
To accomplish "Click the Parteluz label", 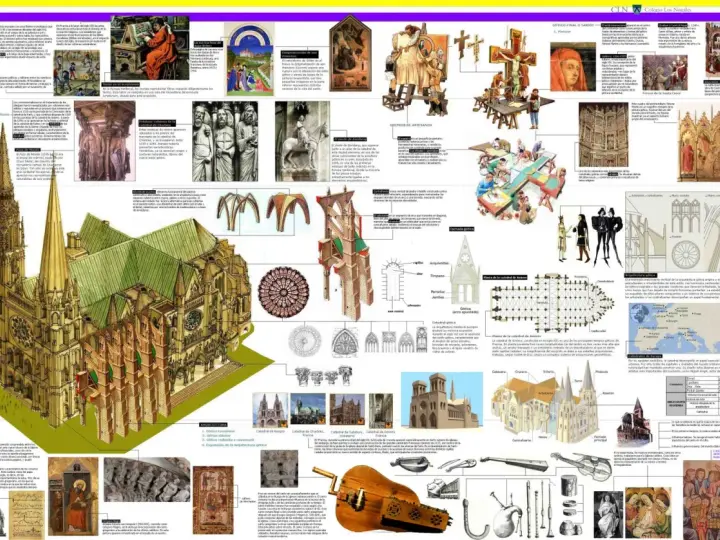I will tap(438, 292).
